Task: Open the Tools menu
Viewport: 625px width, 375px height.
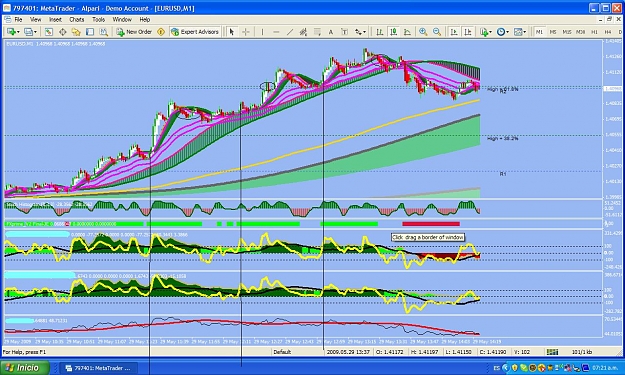Action: click(98, 20)
